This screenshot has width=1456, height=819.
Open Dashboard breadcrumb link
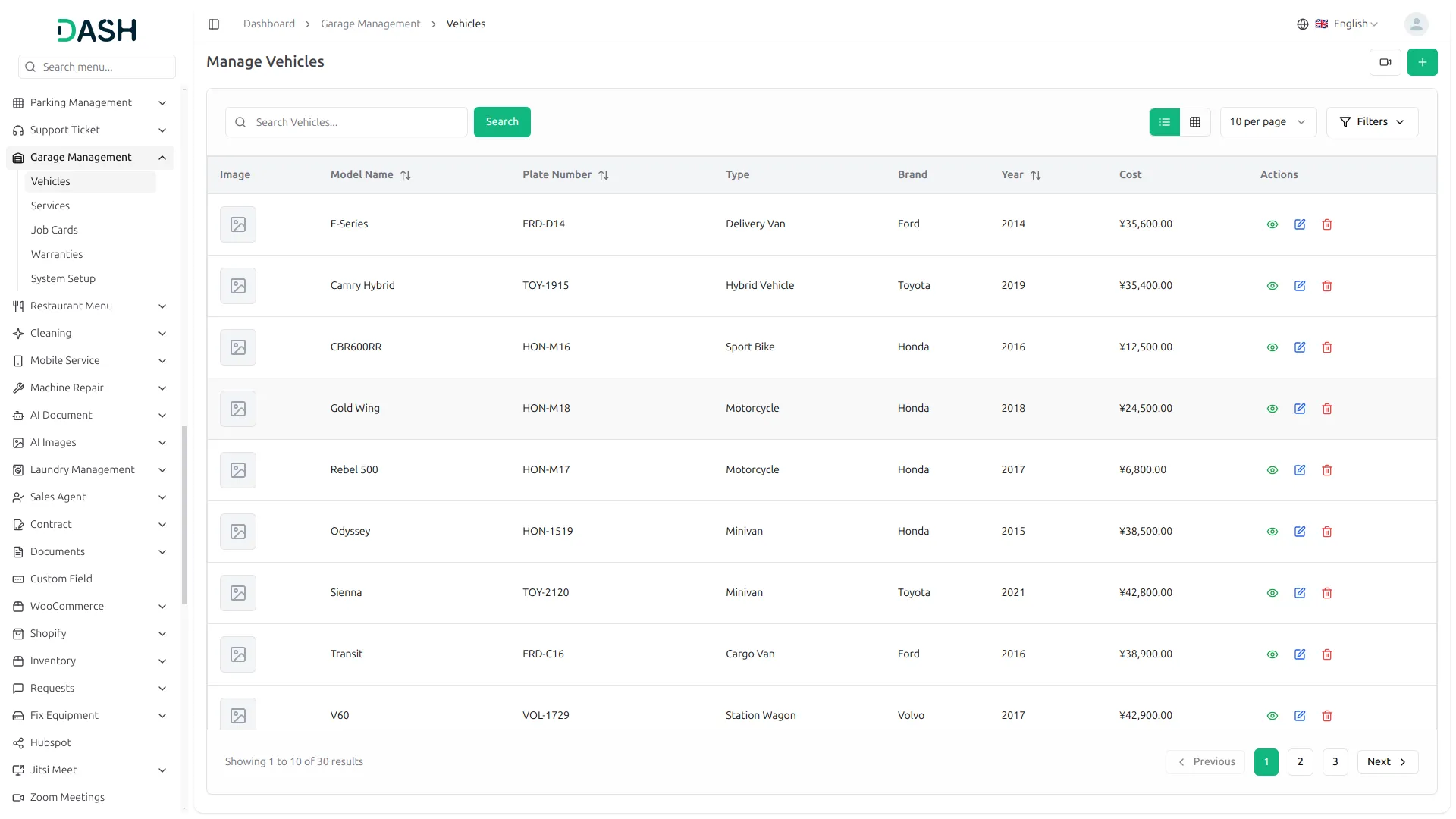(x=269, y=24)
